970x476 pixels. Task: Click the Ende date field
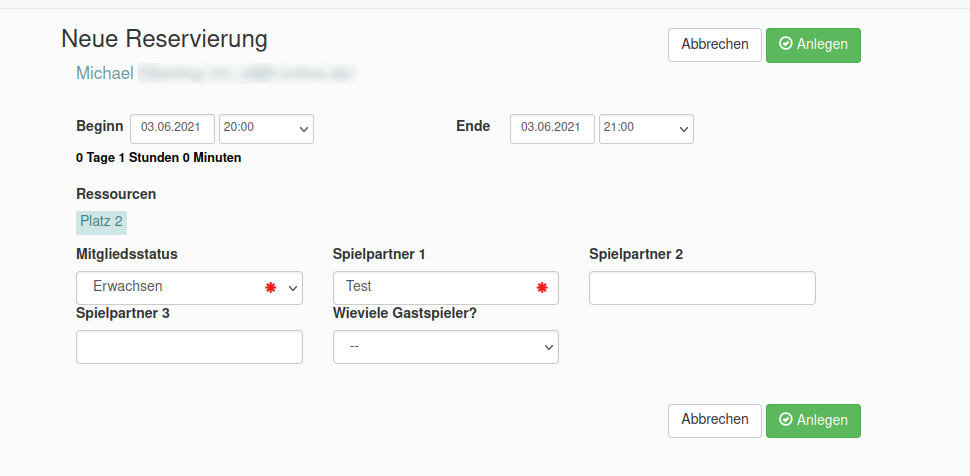pyautogui.click(x=552, y=128)
